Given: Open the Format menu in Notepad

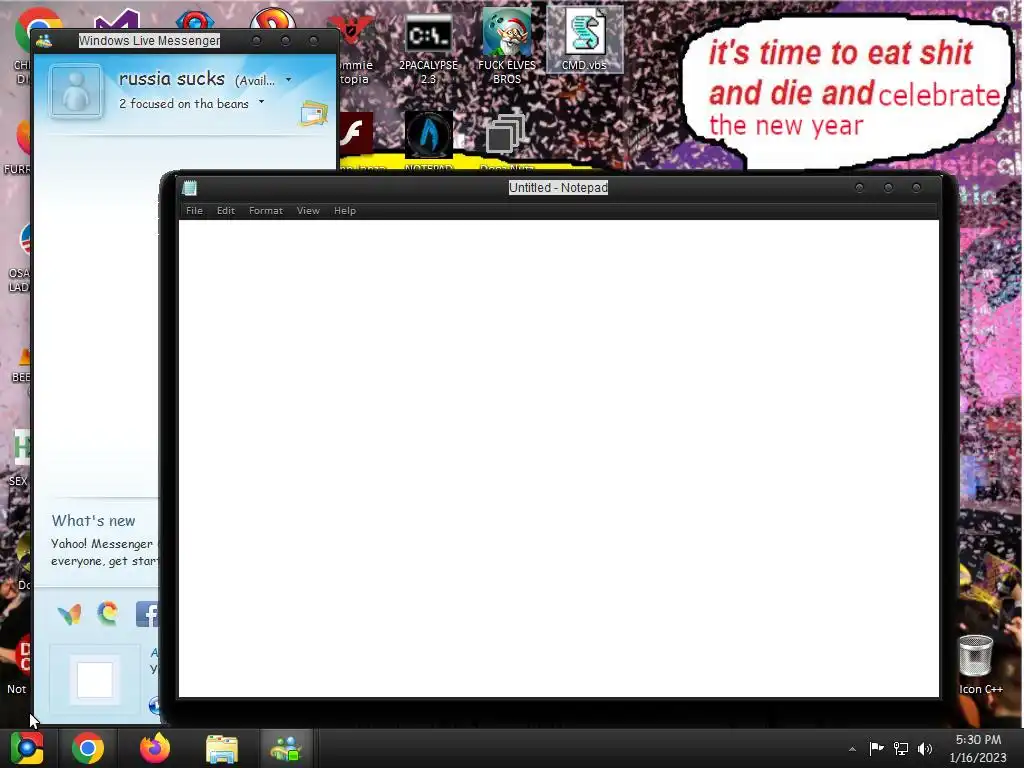Looking at the screenshot, I should pos(266,210).
